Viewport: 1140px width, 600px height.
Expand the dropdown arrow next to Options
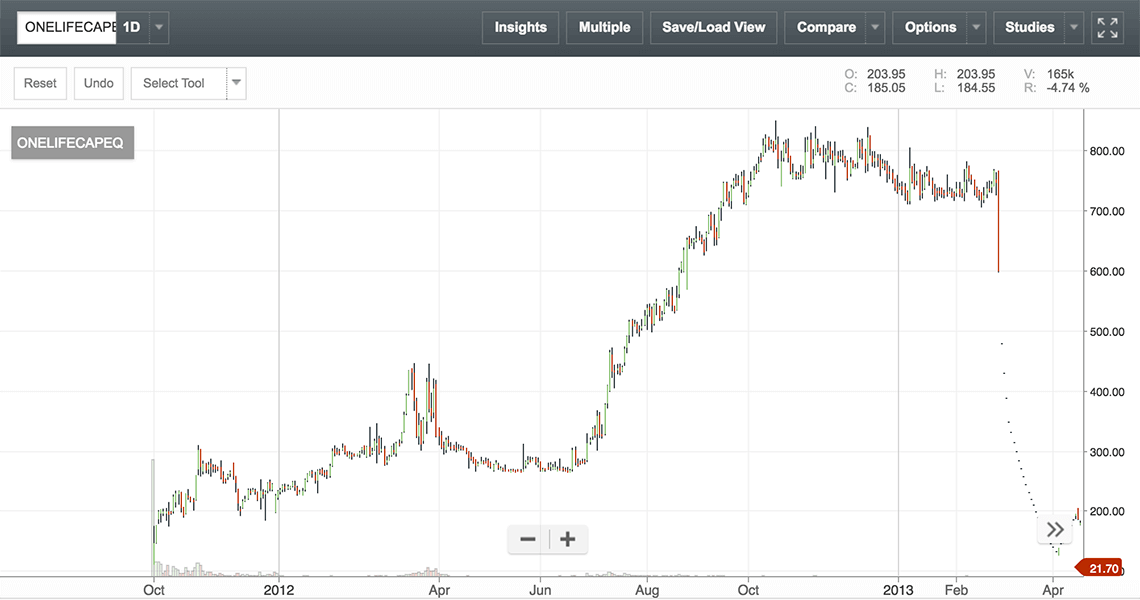(976, 28)
